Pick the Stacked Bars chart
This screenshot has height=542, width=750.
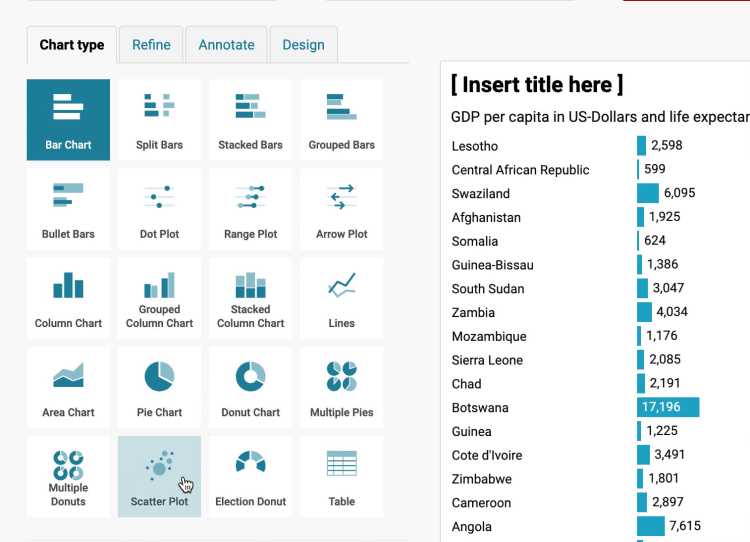[x=251, y=120]
